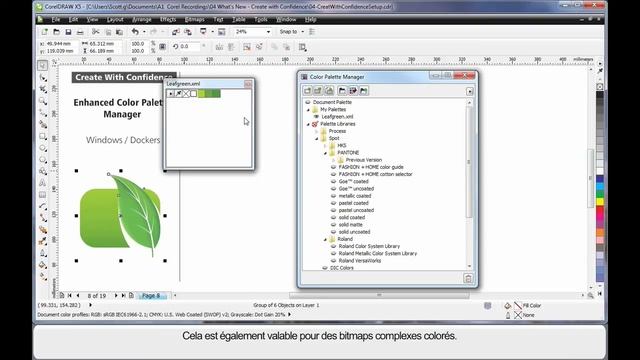Expand the HKS folder node

[325, 146]
